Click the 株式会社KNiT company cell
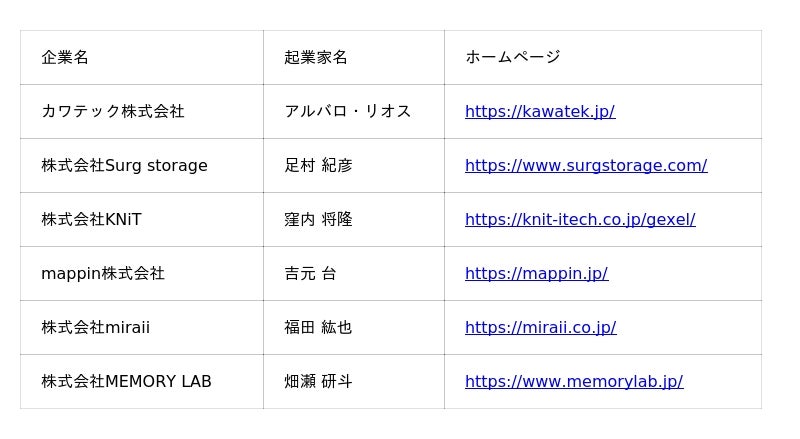The image size is (800, 439). click(91, 219)
